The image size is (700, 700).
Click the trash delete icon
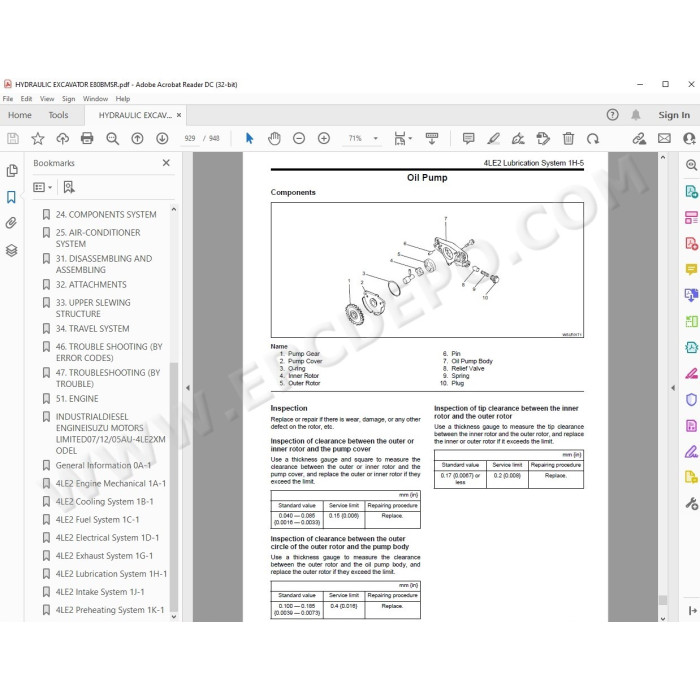(568, 138)
